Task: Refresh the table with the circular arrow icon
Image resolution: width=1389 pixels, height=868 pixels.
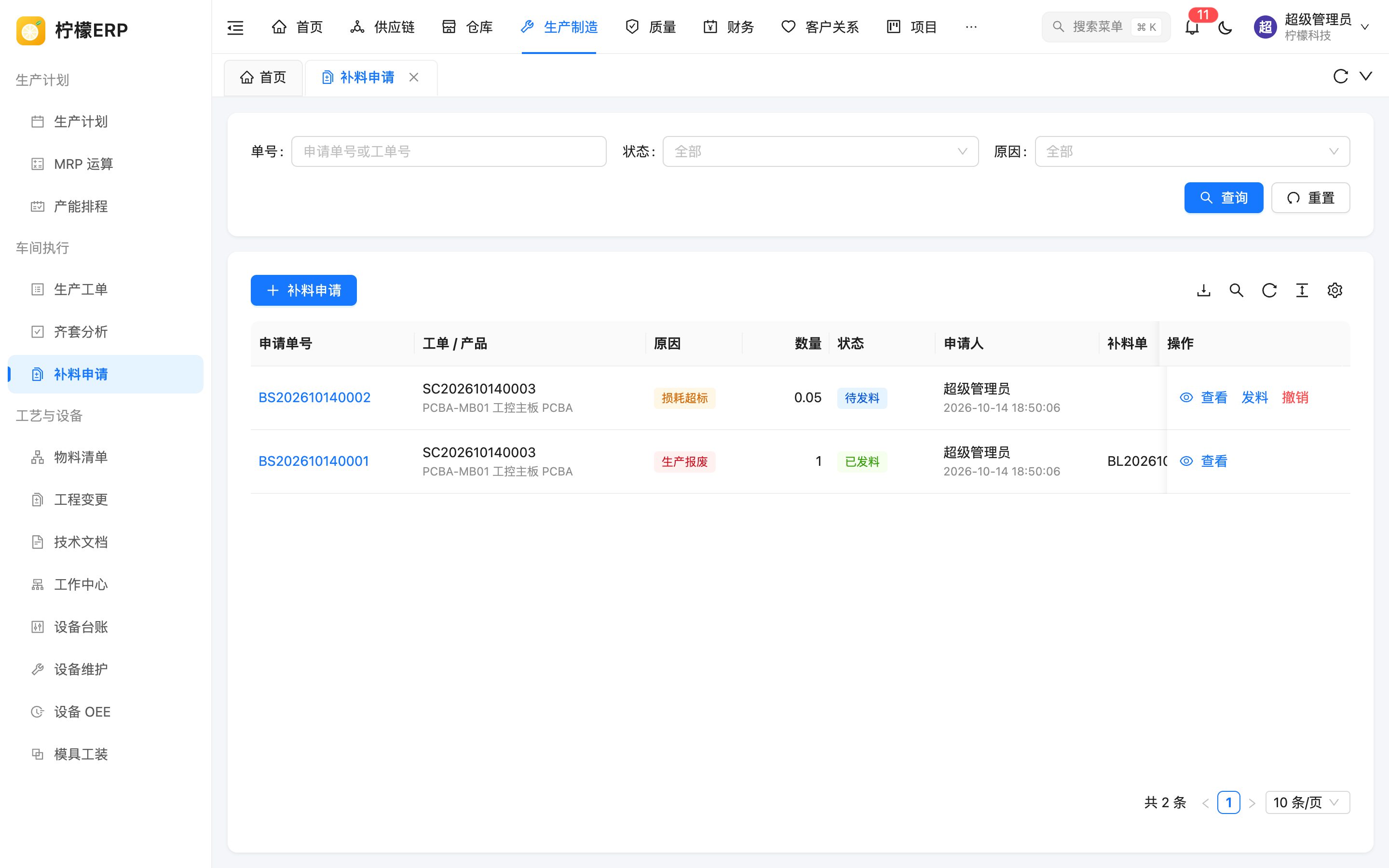Action: tap(1269, 290)
